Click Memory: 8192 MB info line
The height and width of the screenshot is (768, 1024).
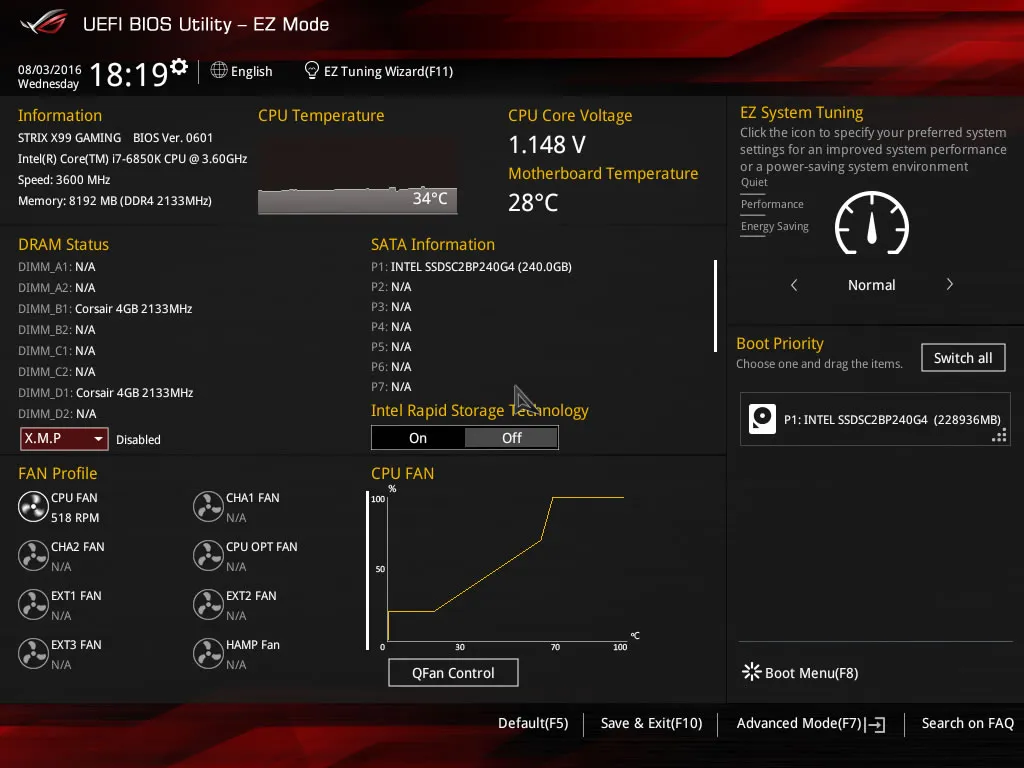click(x=115, y=200)
